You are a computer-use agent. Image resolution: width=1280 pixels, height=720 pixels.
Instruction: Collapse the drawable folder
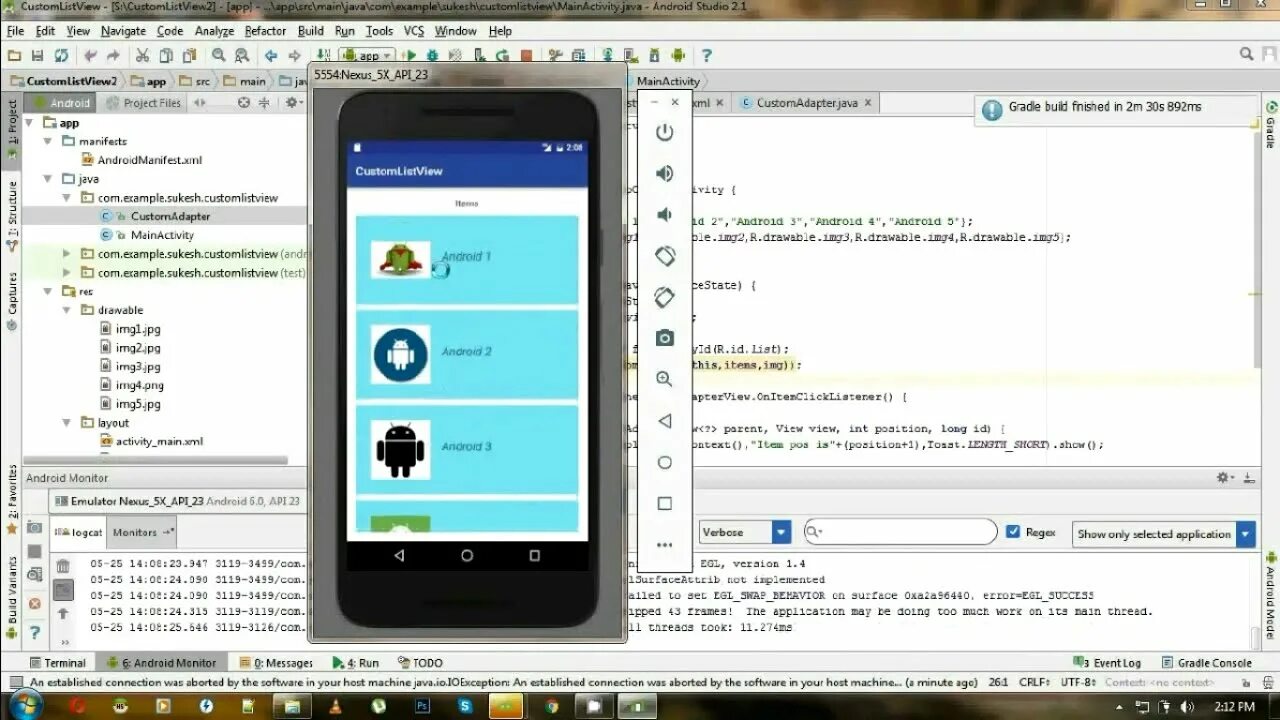tap(66, 310)
